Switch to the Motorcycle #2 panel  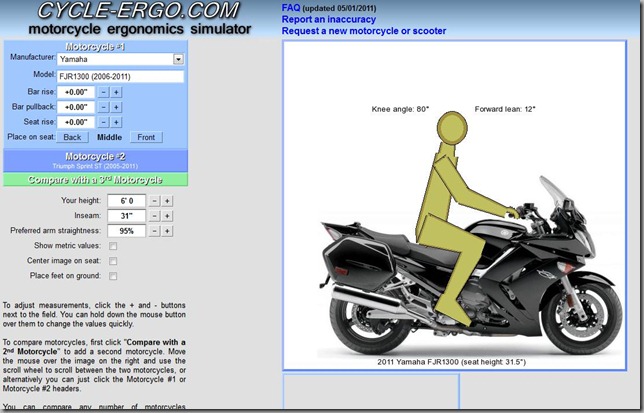pos(95,161)
